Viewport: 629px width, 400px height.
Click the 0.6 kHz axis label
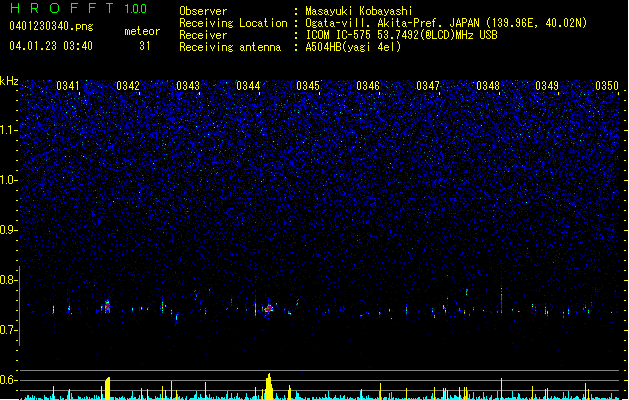pos(9,380)
